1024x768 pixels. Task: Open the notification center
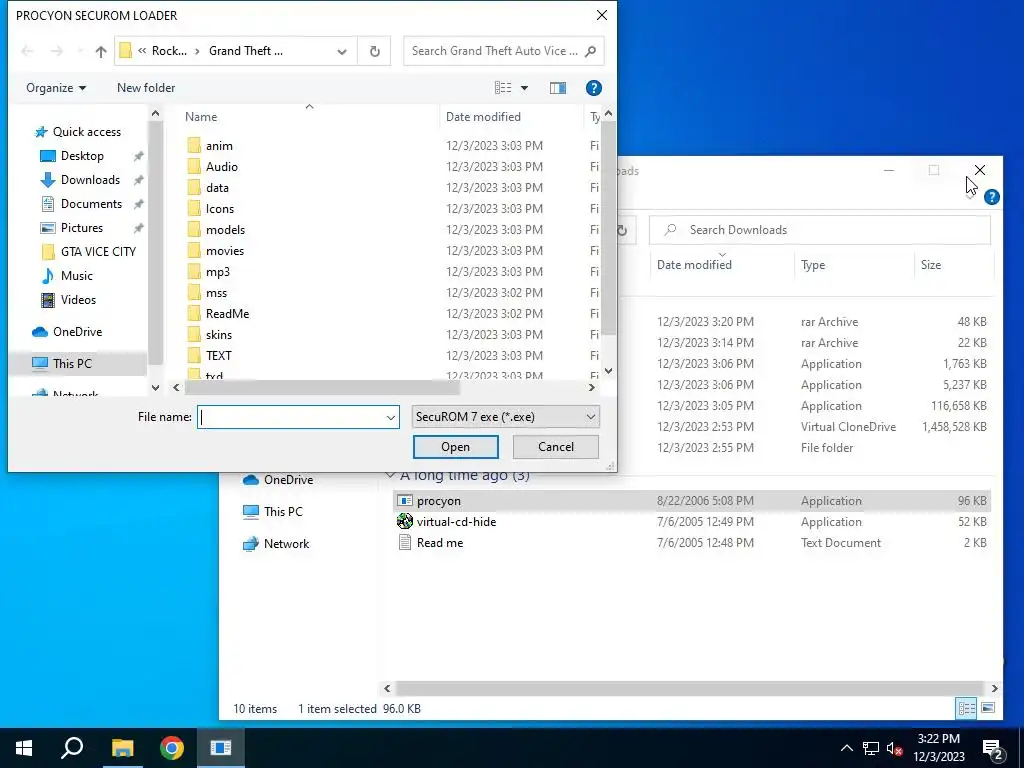coord(992,748)
